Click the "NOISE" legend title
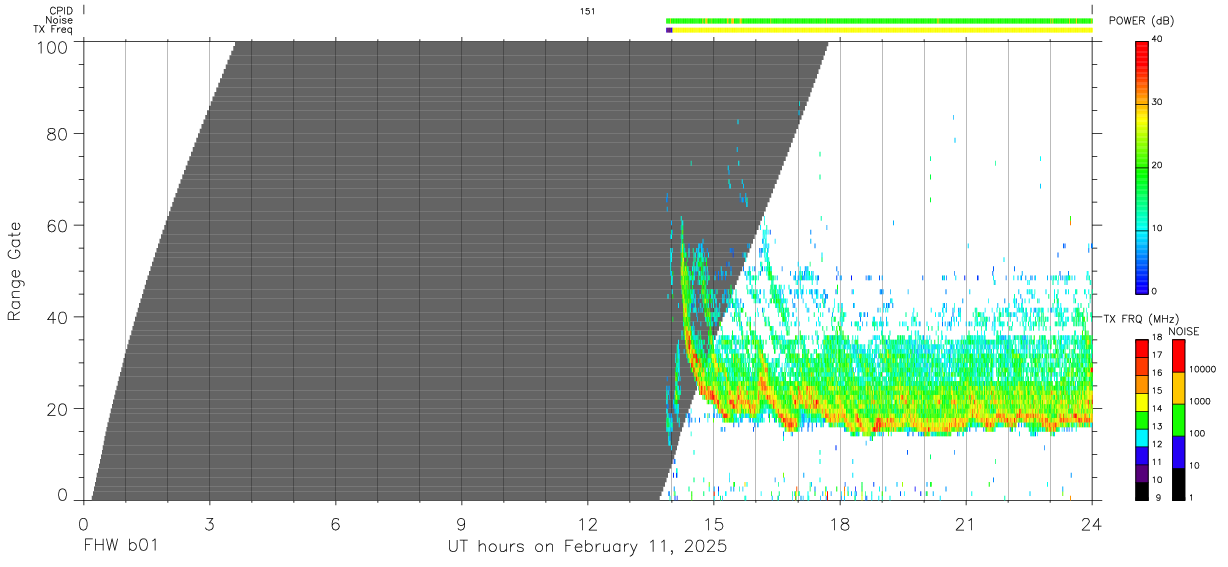 [x=1183, y=331]
